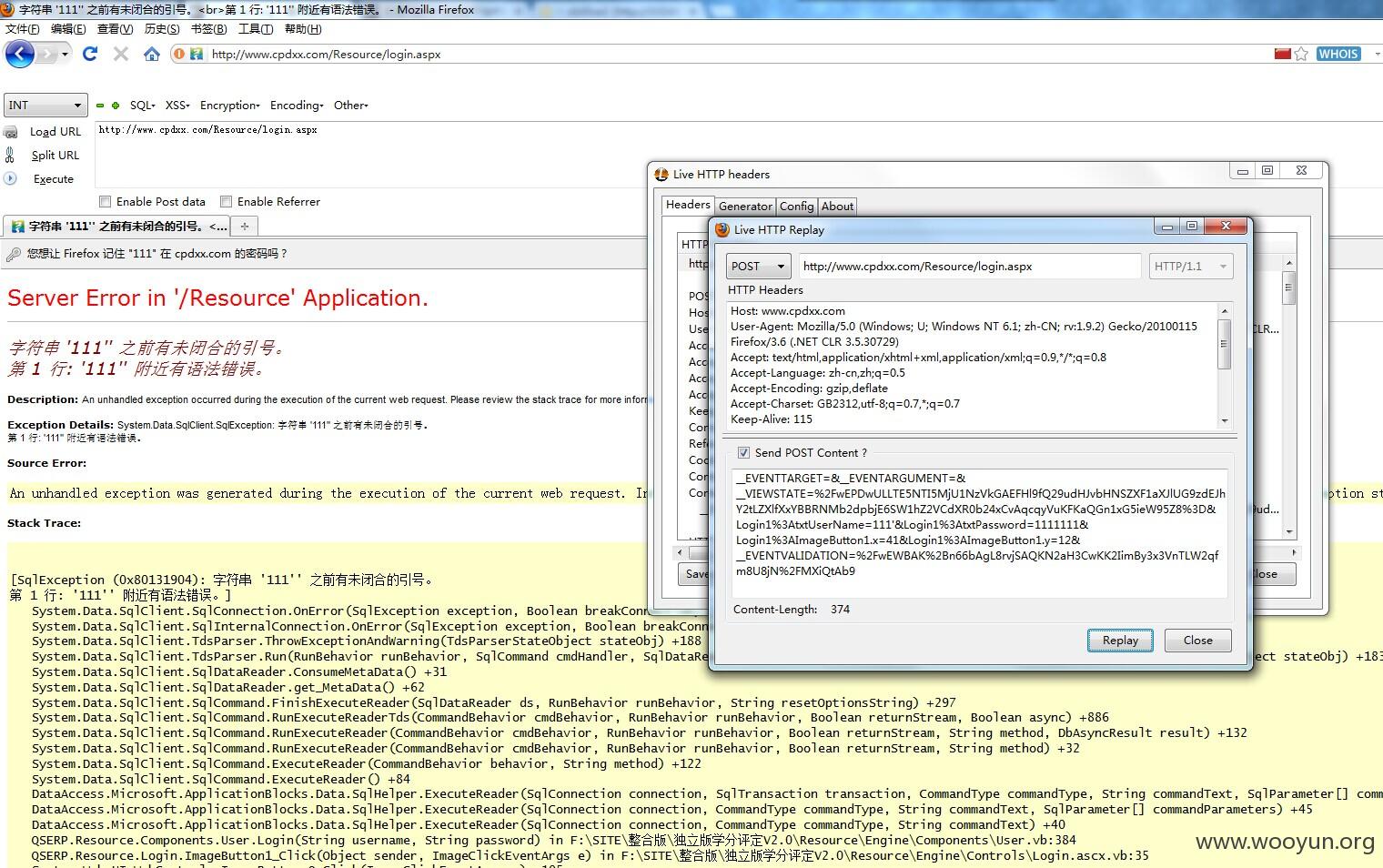The height and width of the screenshot is (868, 1383).
Task: Open the 工具(T) menu
Action: pos(256,29)
